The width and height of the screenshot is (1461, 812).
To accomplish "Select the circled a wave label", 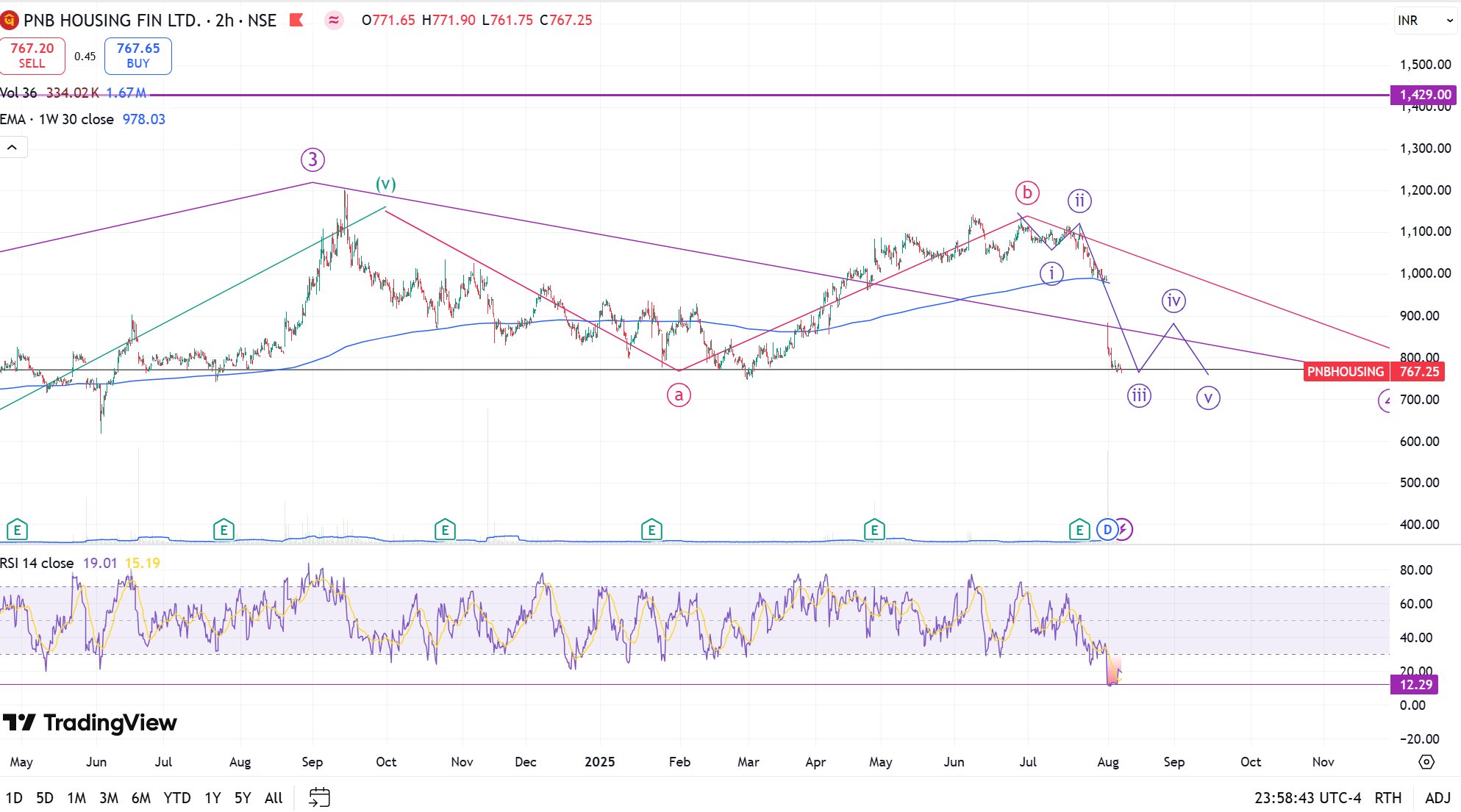I will [679, 395].
